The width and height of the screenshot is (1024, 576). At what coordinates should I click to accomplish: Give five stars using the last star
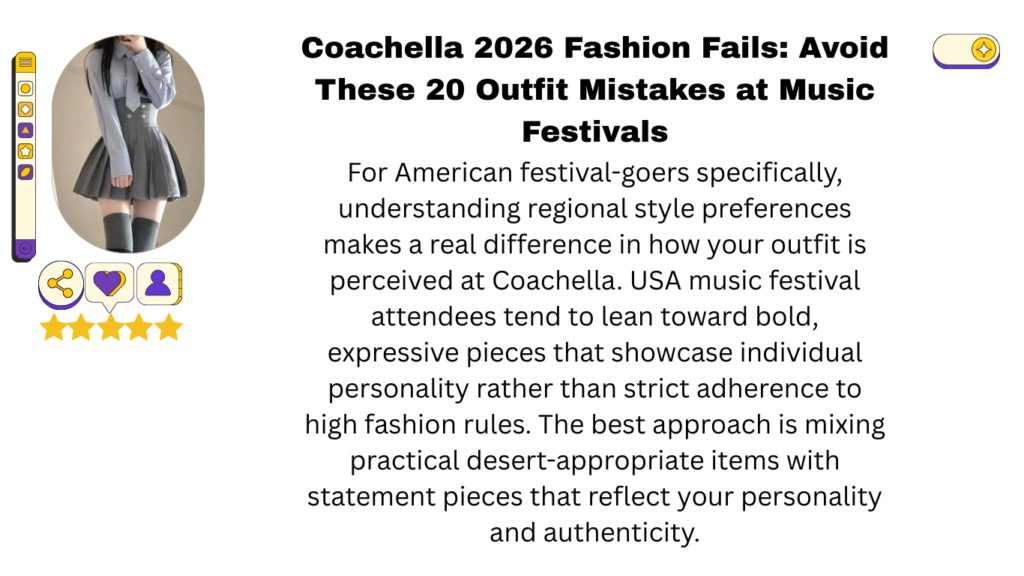(x=168, y=327)
